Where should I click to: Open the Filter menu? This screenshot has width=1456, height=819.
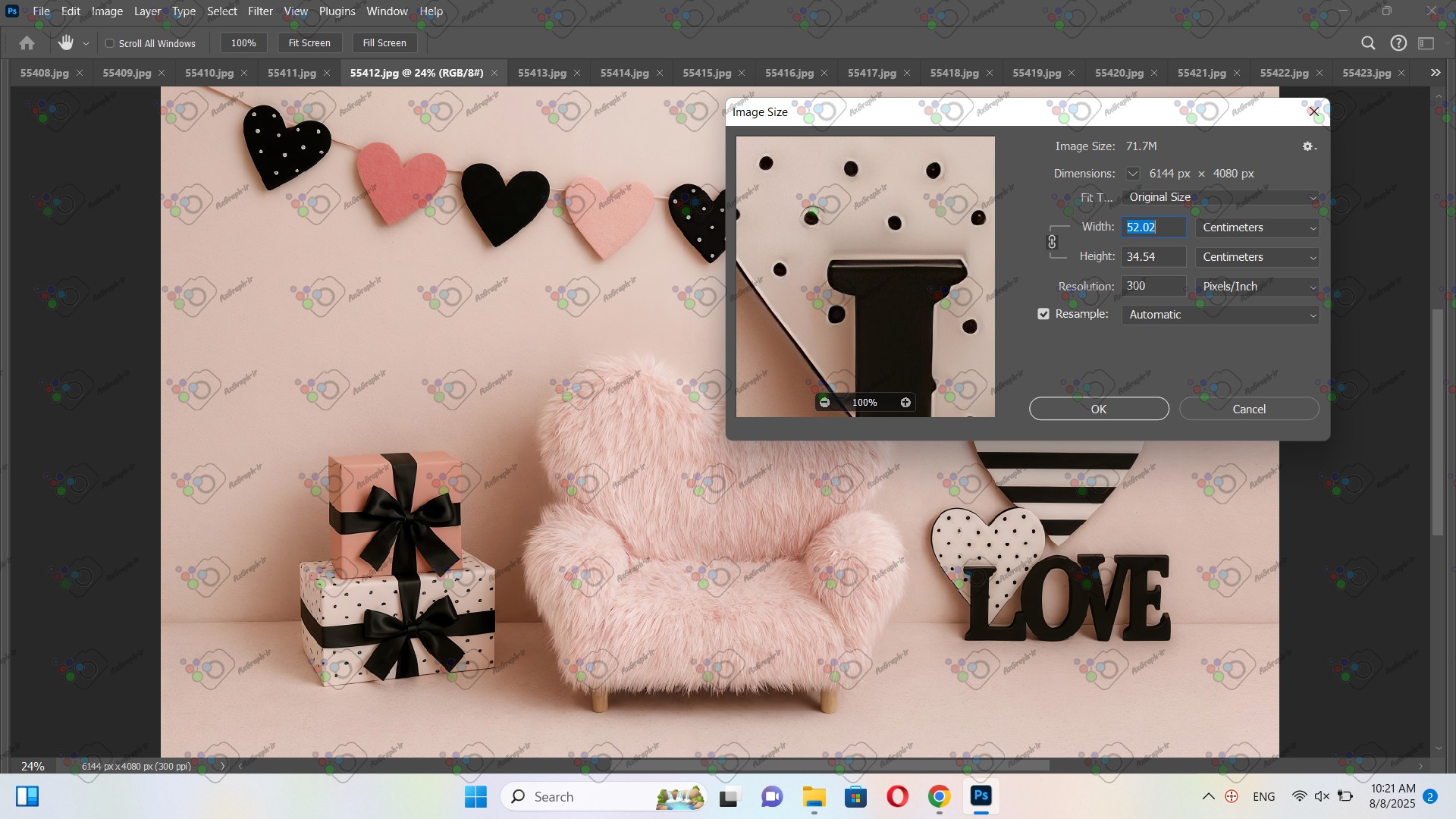pyautogui.click(x=259, y=11)
